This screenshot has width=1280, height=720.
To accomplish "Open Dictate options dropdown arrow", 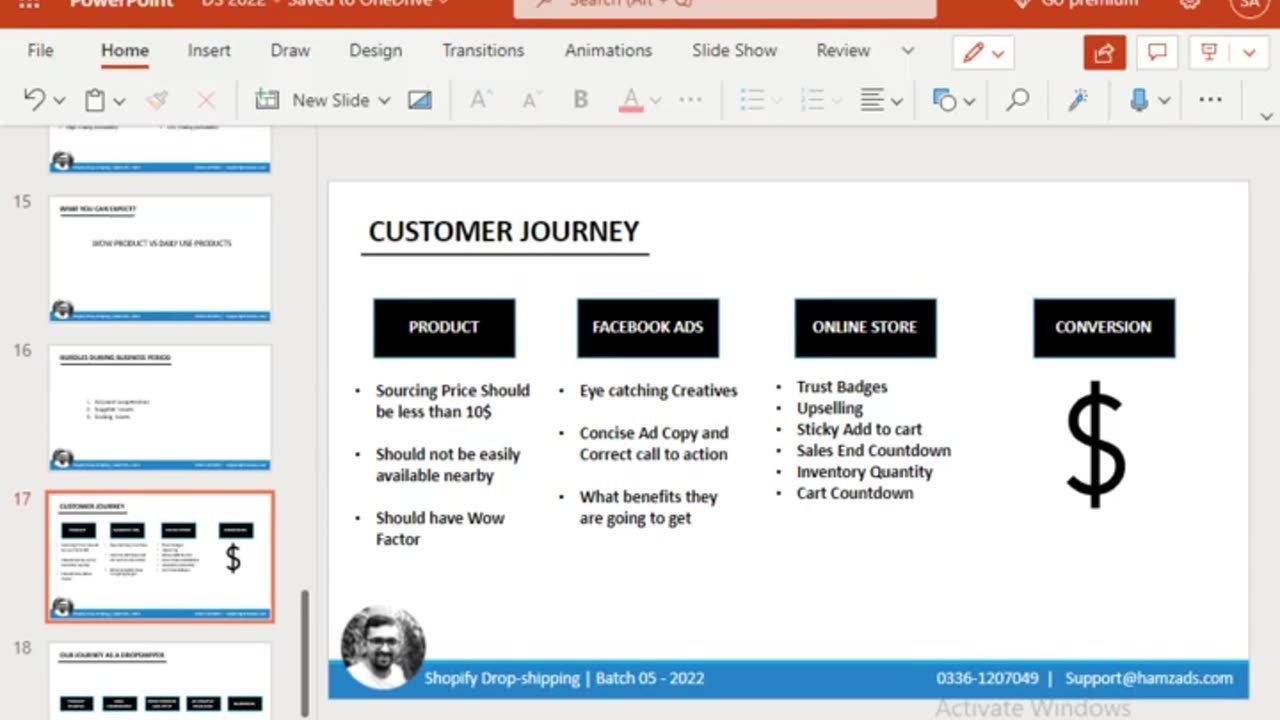I will (x=1164, y=101).
